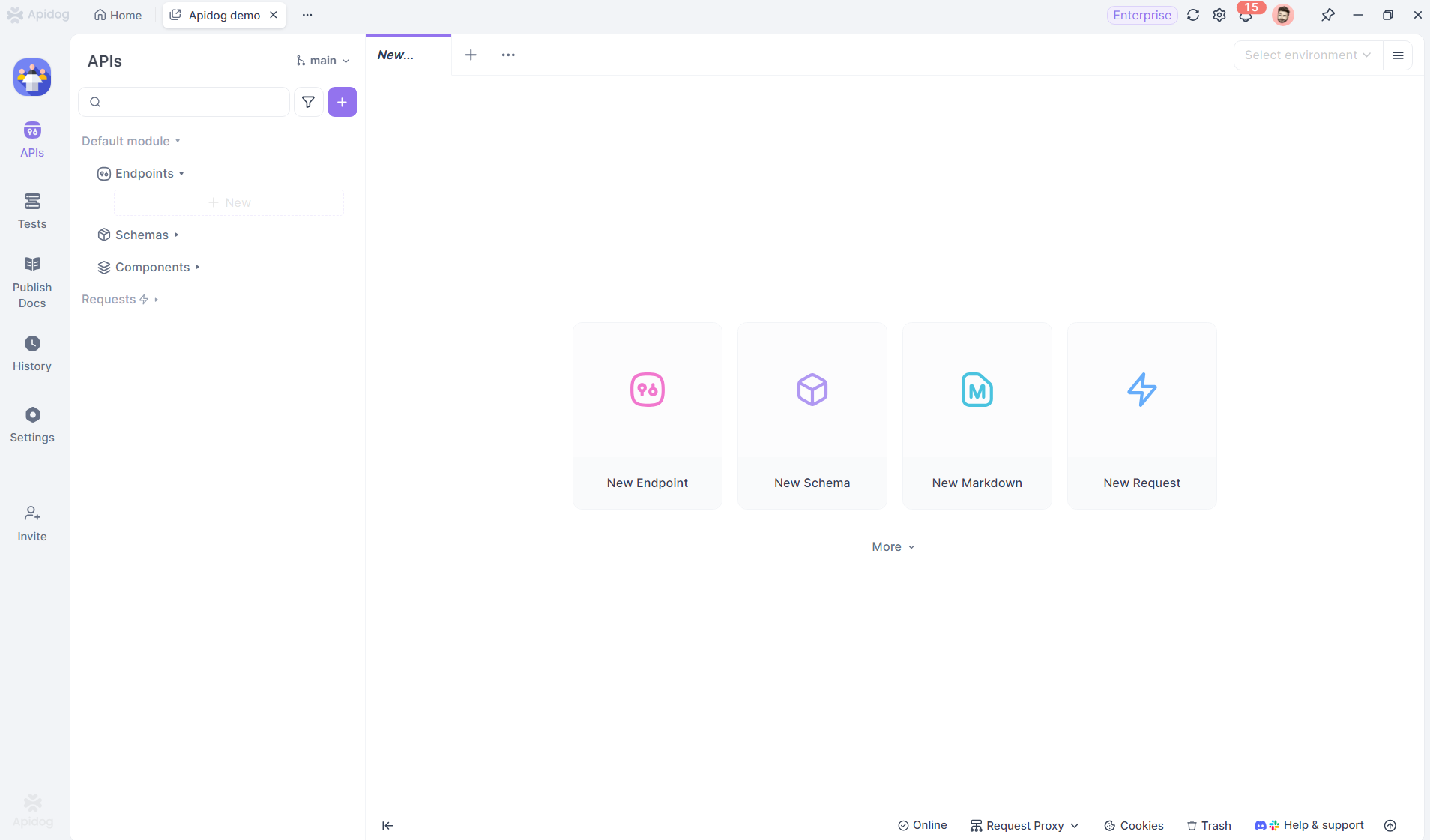Select the Apidog demo tab
Viewport: 1430px width, 840px height.
pyautogui.click(x=223, y=15)
